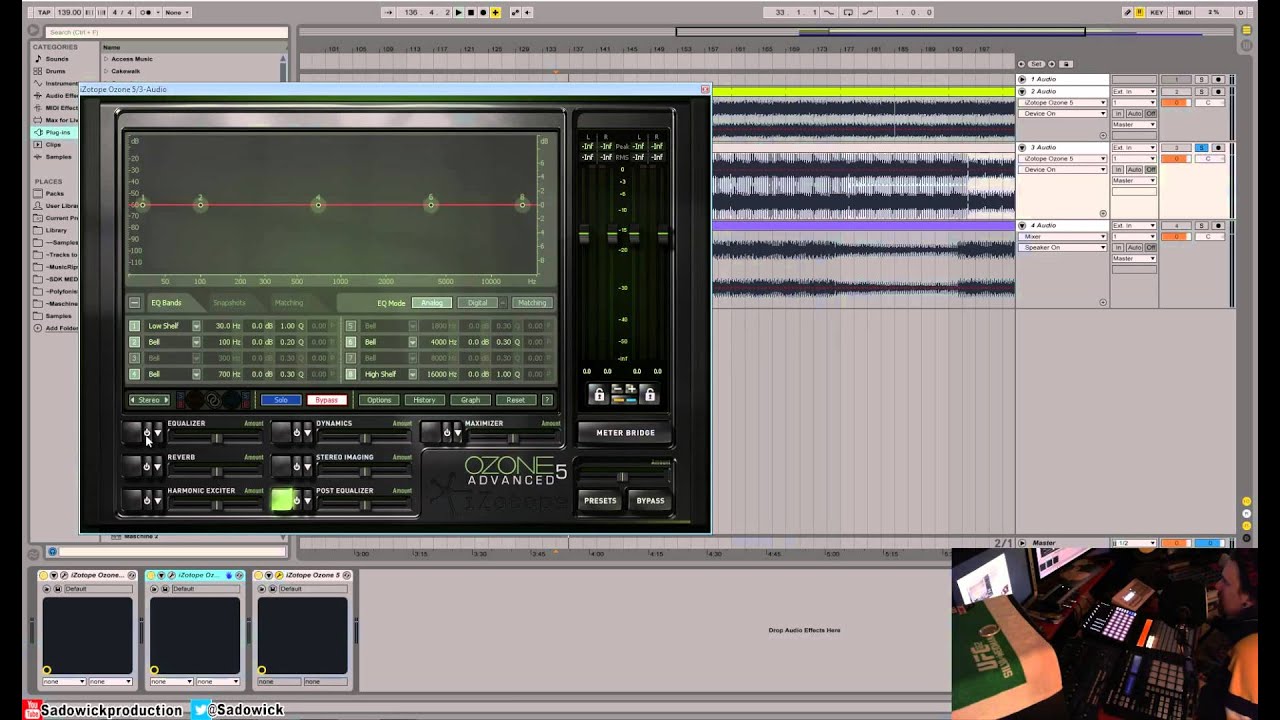Click the Equalizer Amount slider

tap(217, 439)
